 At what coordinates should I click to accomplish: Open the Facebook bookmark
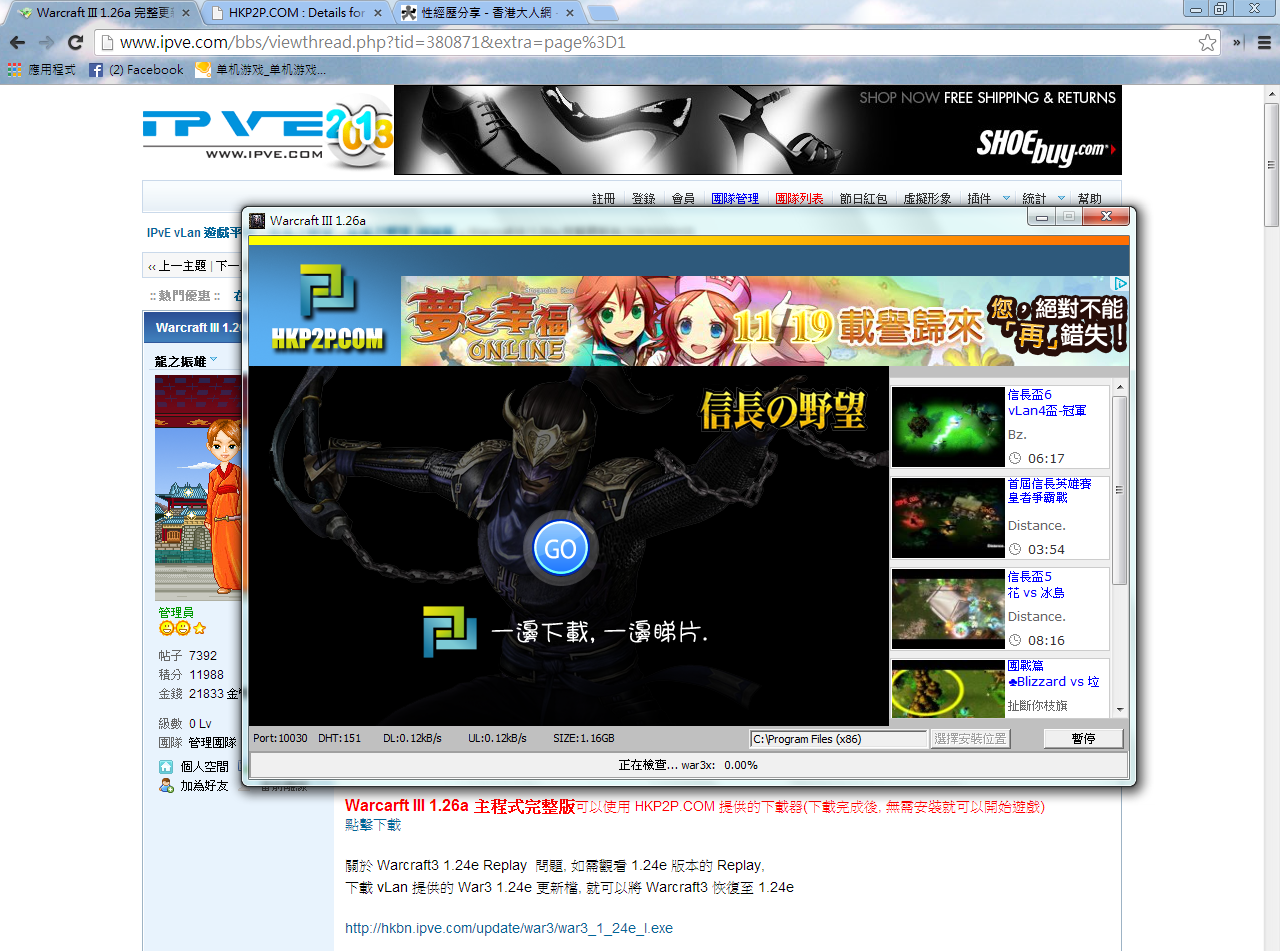[x=136, y=70]
